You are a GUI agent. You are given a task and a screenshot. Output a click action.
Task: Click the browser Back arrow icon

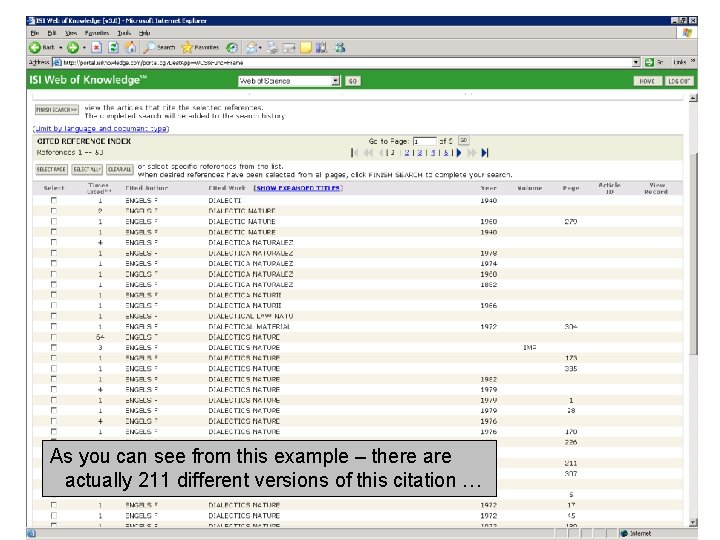(x=35, y=47)
